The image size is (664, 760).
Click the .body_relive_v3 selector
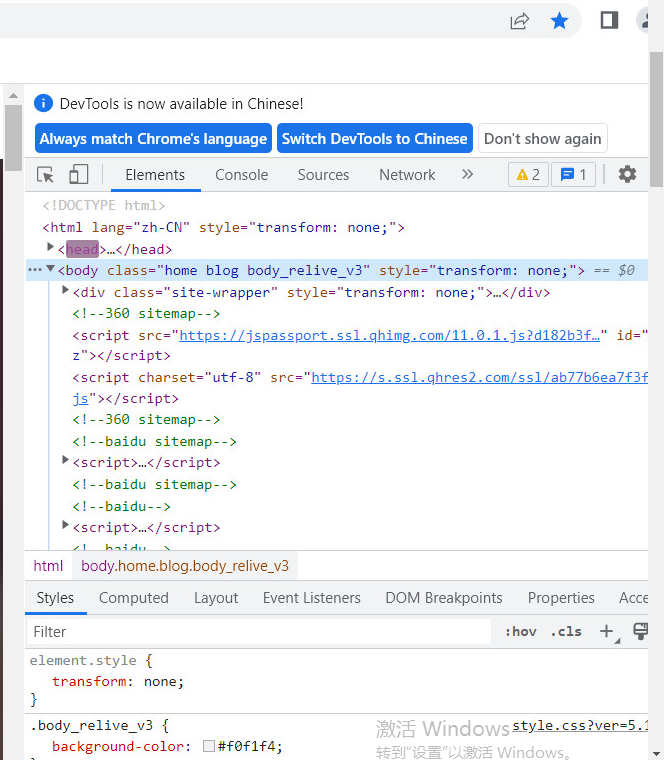click(x=92, y=725)
